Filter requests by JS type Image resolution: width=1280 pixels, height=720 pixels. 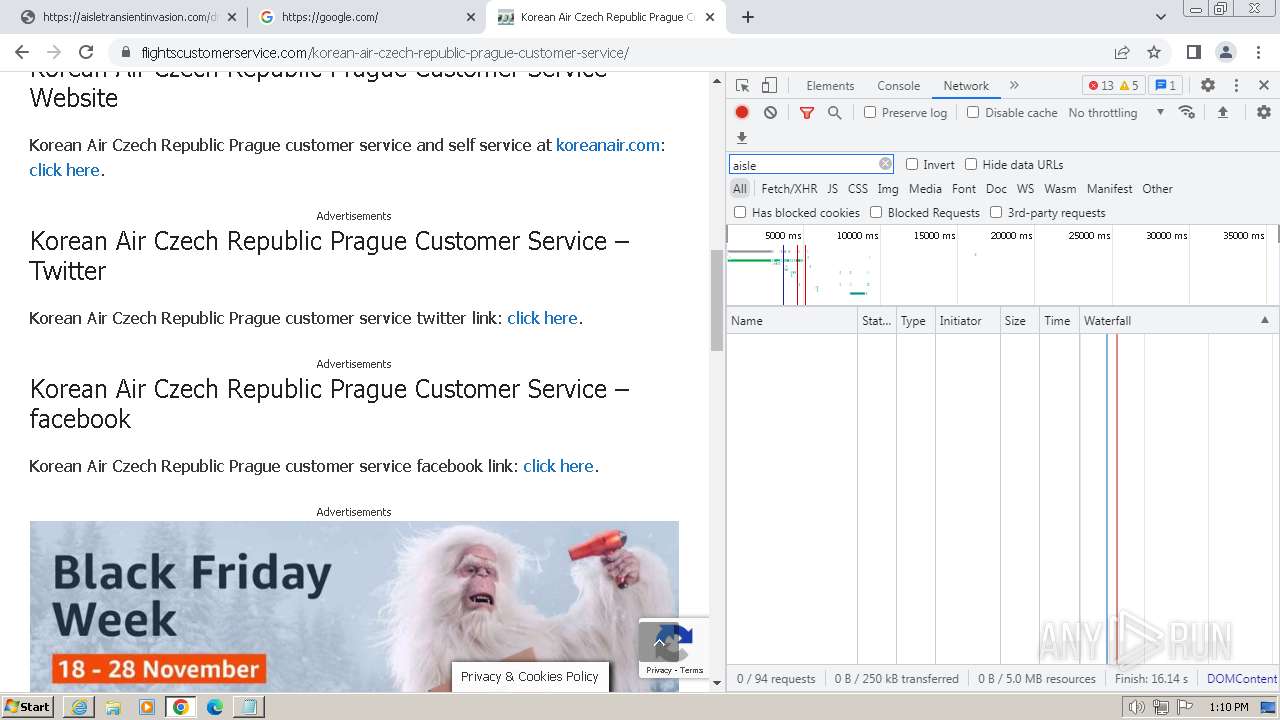832,188
